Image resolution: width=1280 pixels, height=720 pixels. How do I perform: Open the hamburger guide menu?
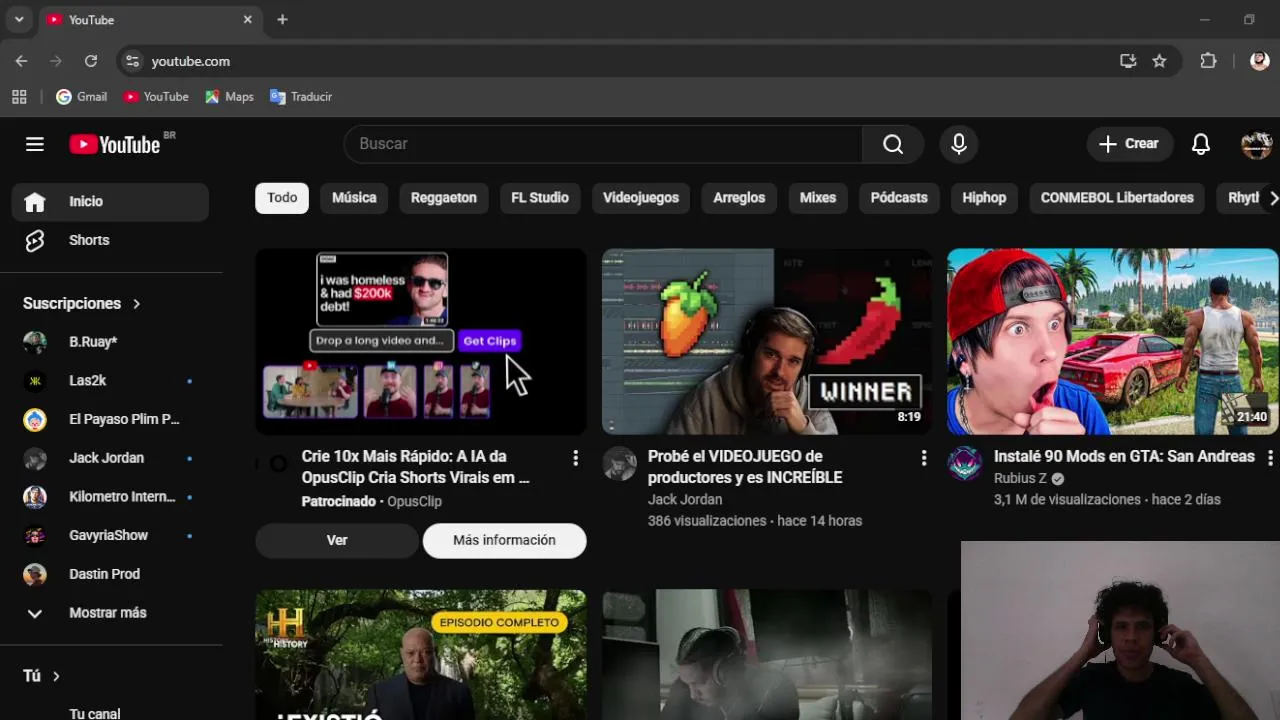(35, 144)
